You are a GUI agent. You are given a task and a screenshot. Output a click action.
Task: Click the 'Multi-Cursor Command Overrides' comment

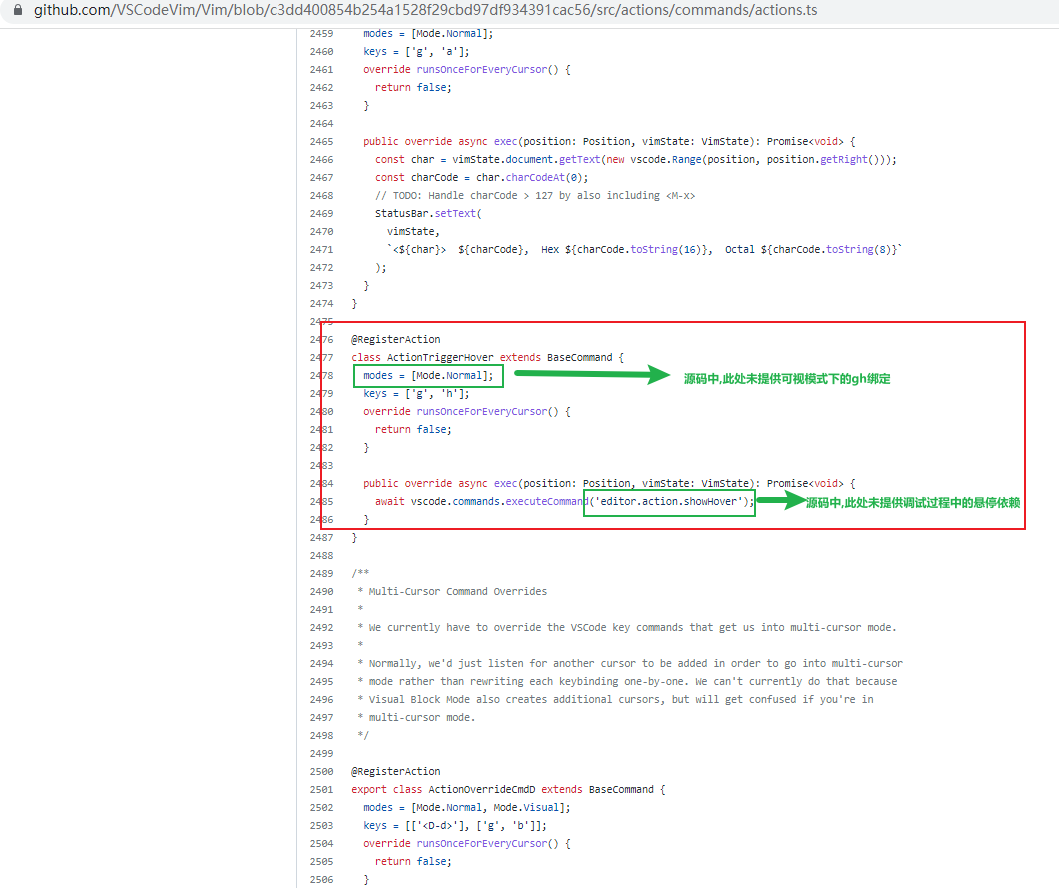(x=457, y=592)
